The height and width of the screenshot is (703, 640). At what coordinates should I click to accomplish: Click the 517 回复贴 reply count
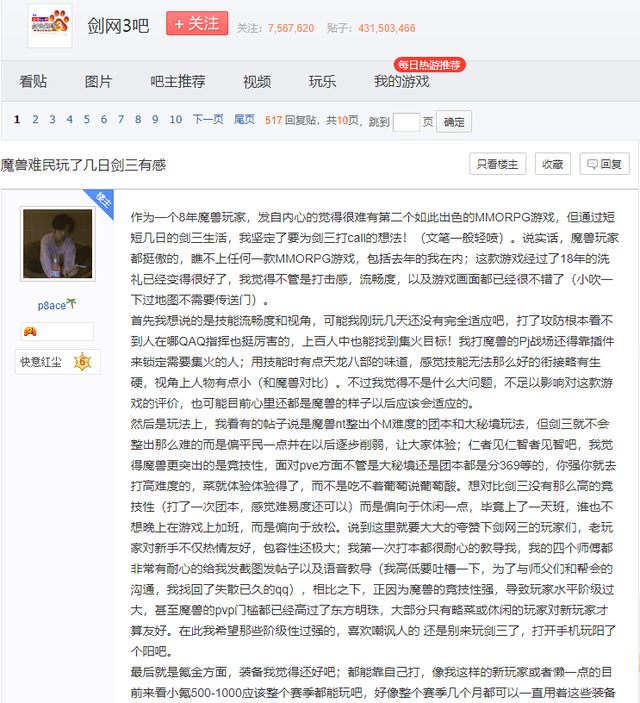[290, 120]
